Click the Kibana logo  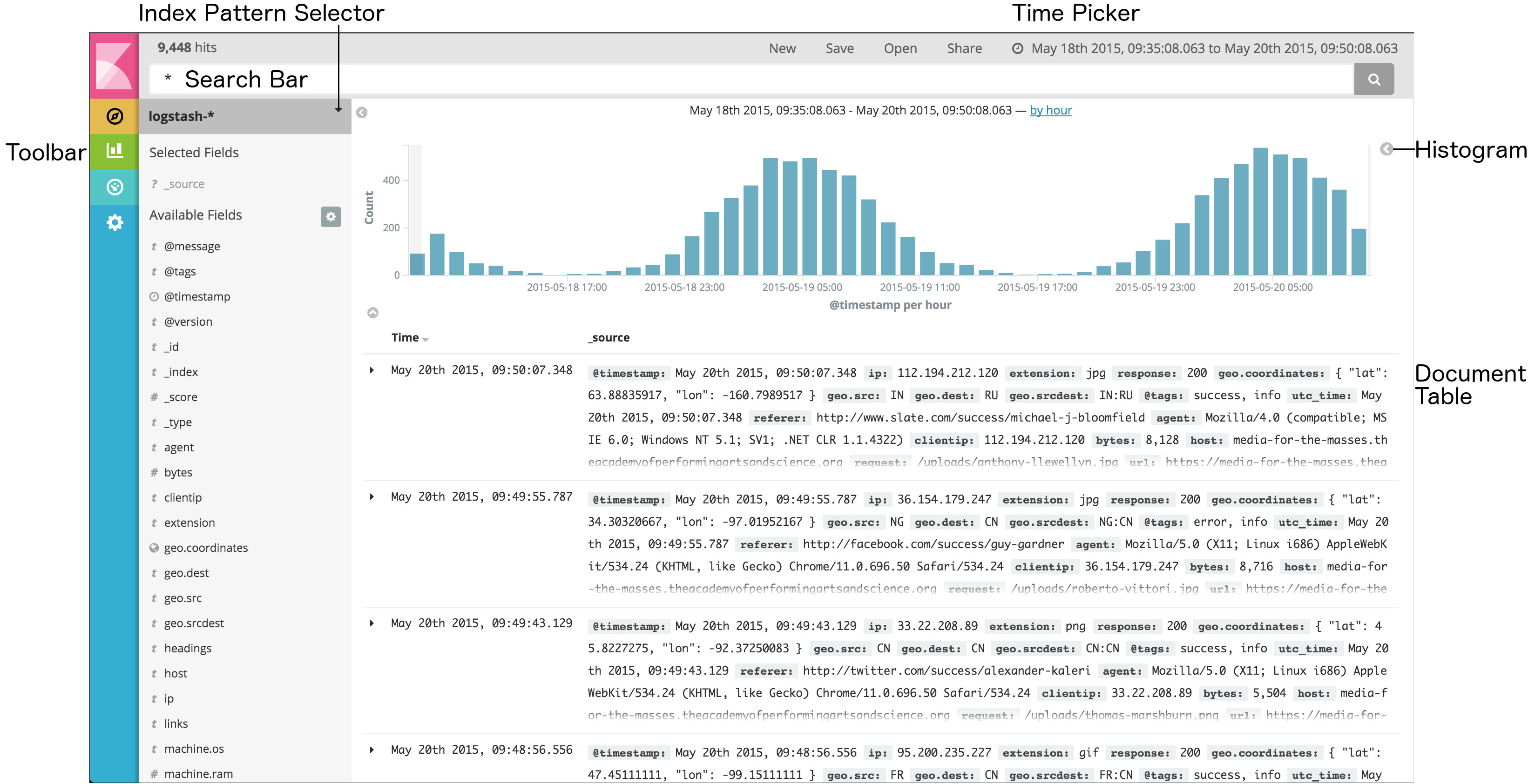pos(114,66)
